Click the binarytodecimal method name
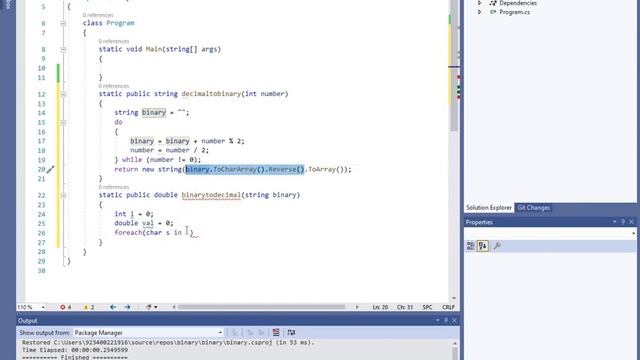640x360 pixels. pos(211,195)
